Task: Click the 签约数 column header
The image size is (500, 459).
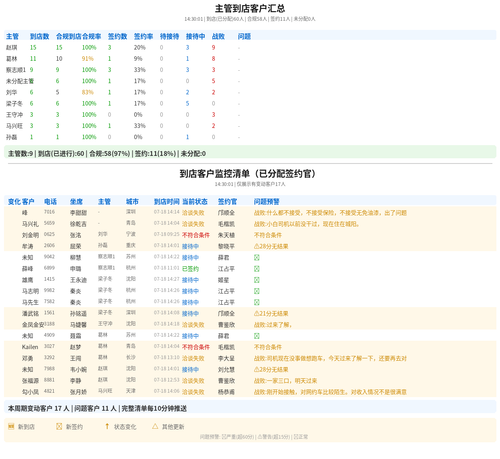Action: click(x=117, y=36)
